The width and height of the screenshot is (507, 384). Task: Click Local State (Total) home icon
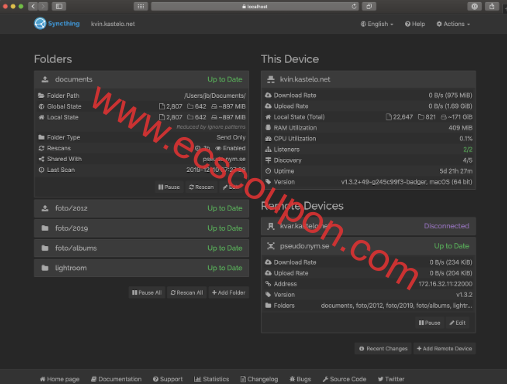click(x=268, y=117)
